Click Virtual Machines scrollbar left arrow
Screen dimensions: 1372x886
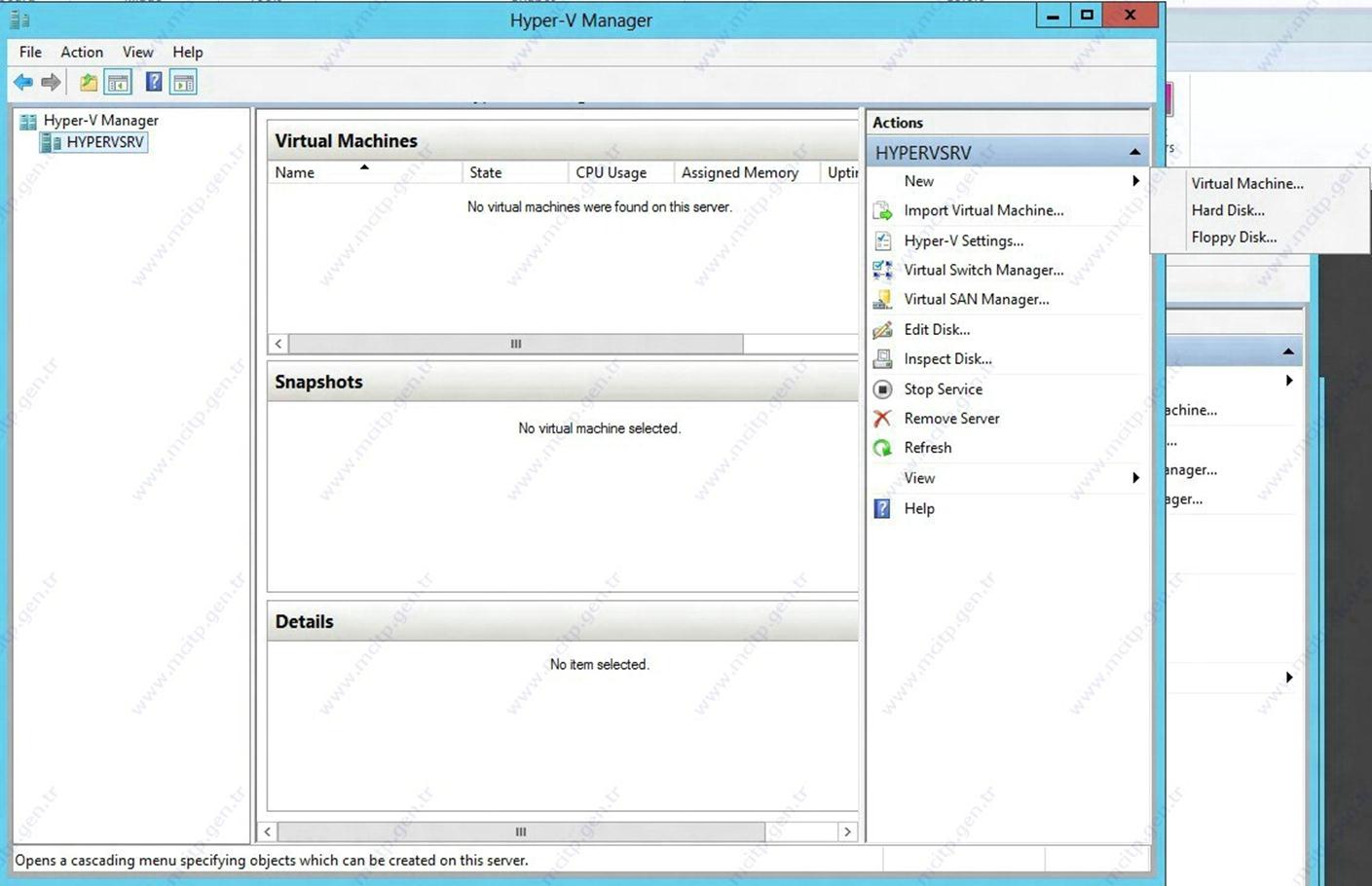tap(278, 344)
